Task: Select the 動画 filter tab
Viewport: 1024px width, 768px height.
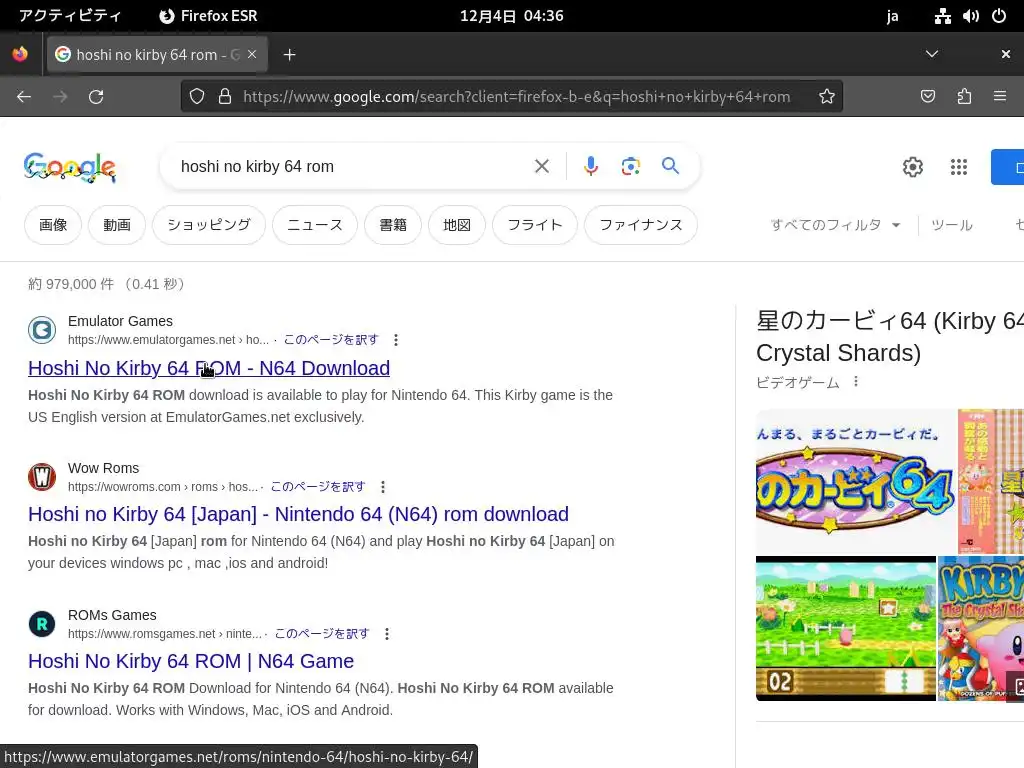Action: [x=117, y=225]
